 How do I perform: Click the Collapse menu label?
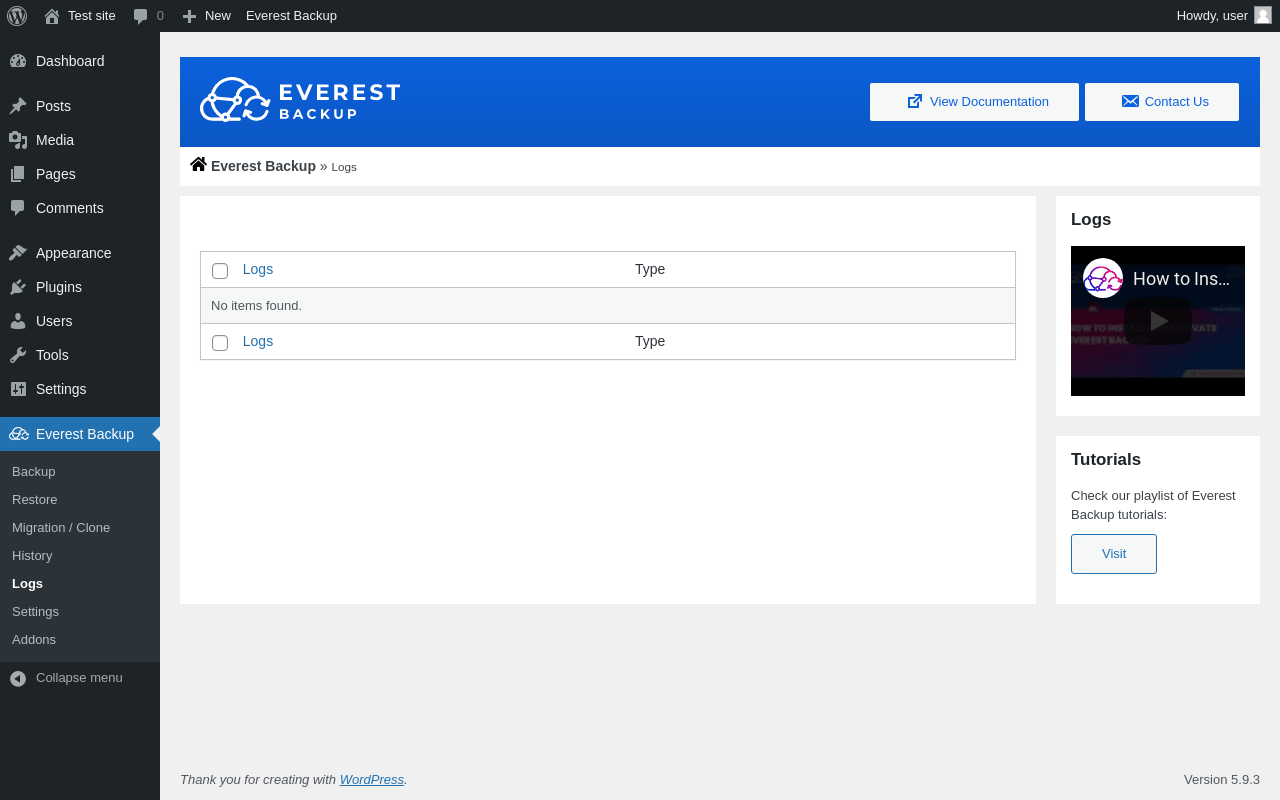(x=79, y=677)
